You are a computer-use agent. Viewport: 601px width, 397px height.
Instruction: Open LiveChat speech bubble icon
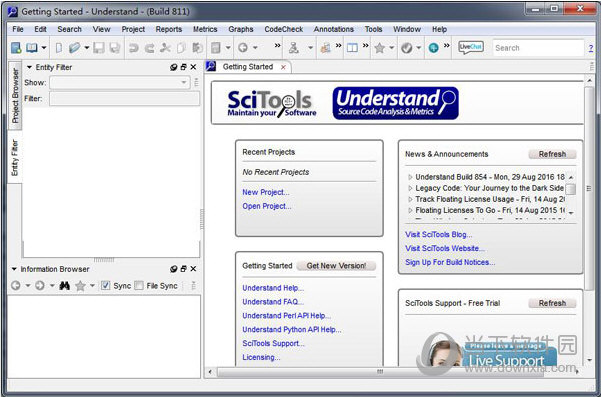471,48
